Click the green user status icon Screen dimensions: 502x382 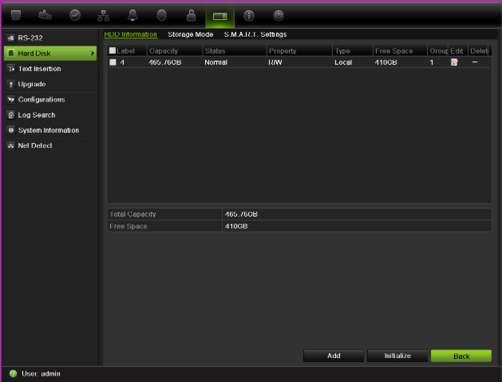13,374
